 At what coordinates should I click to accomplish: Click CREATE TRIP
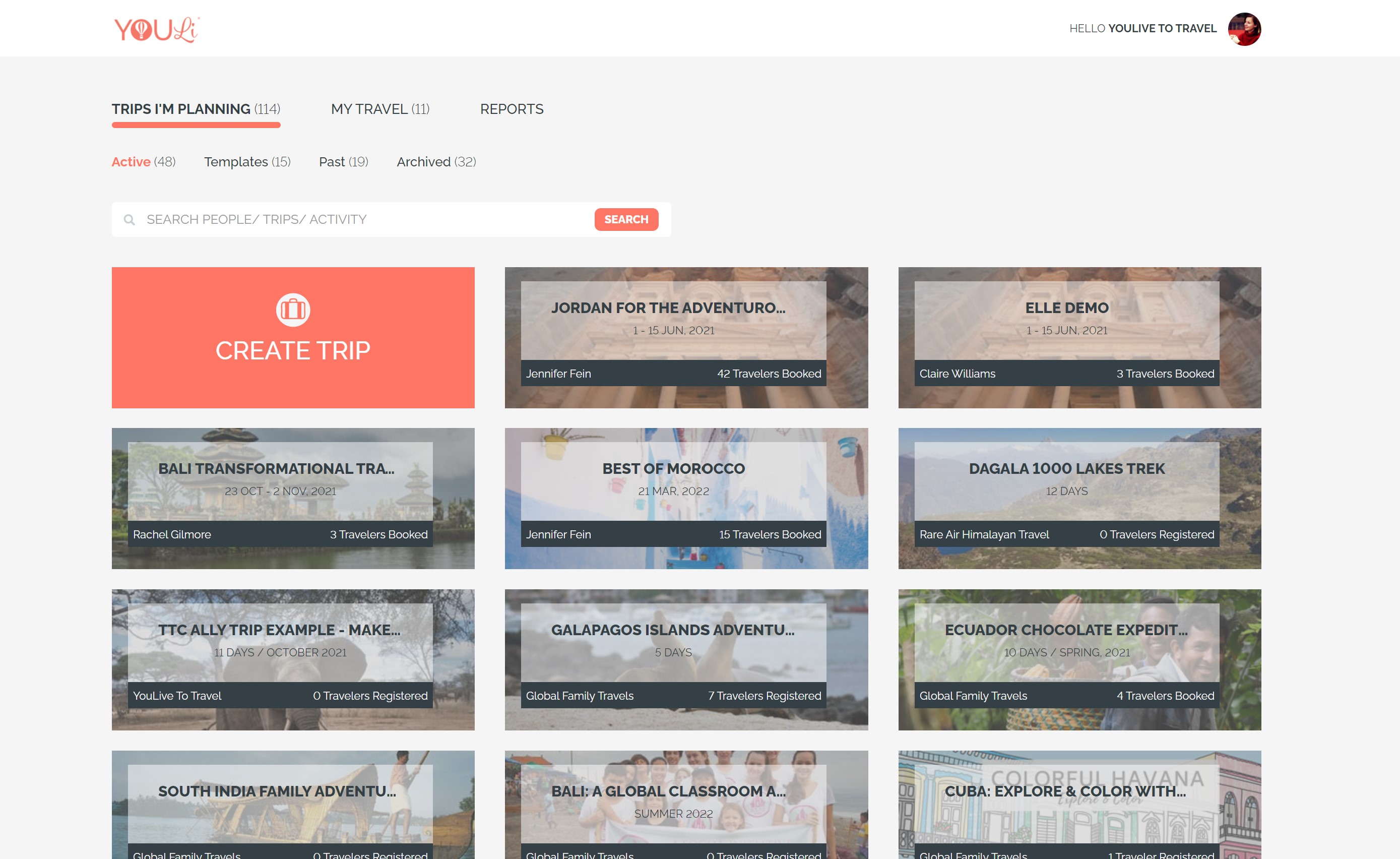tap(293, 351)
